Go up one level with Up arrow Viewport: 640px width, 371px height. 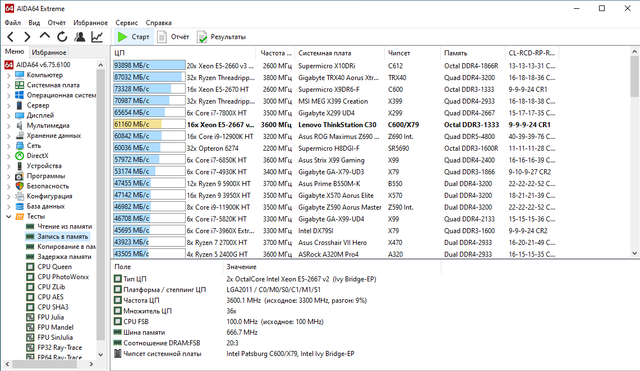(x=45, y=36)
